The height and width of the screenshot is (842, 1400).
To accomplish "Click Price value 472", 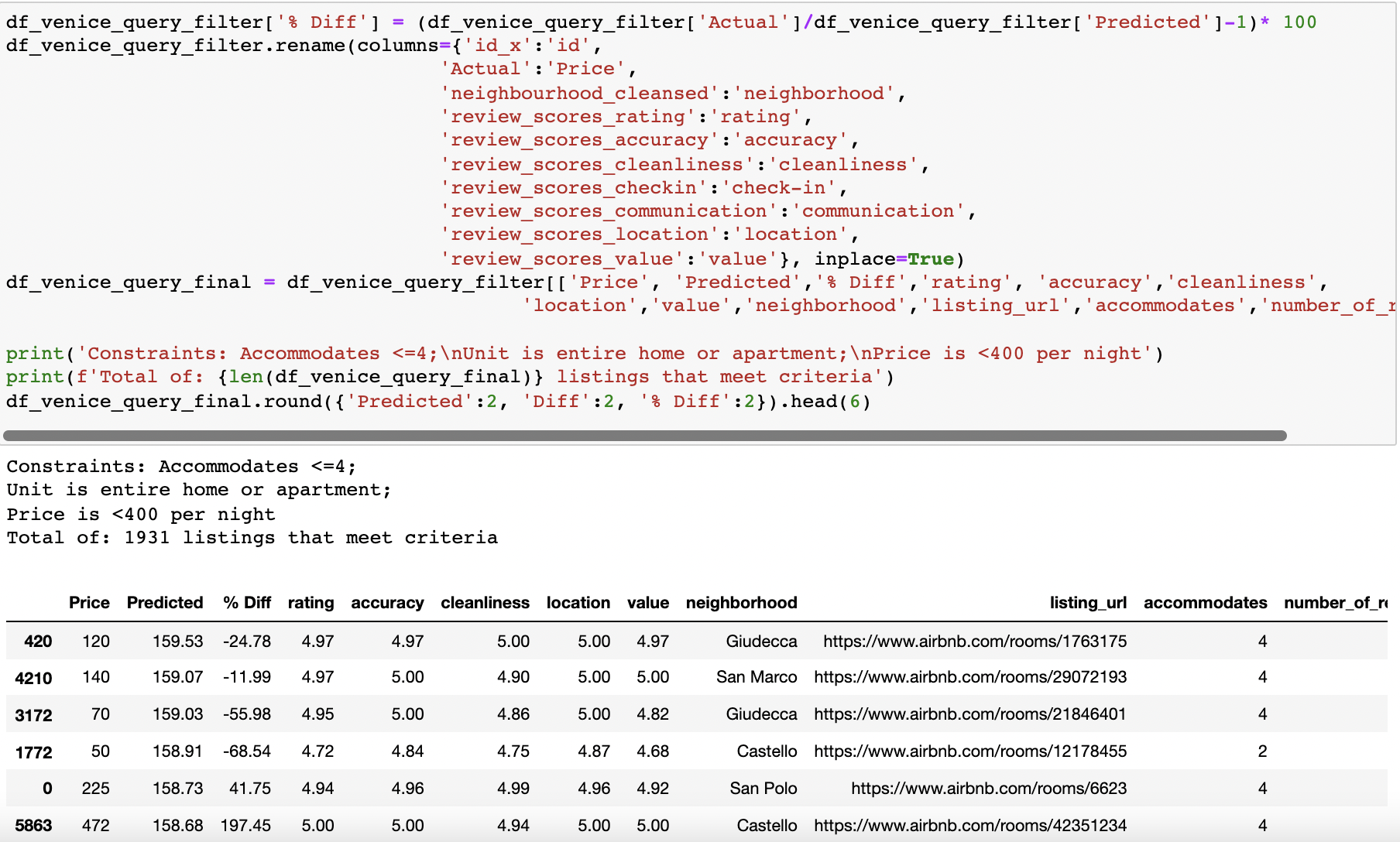I will (95, 826).
